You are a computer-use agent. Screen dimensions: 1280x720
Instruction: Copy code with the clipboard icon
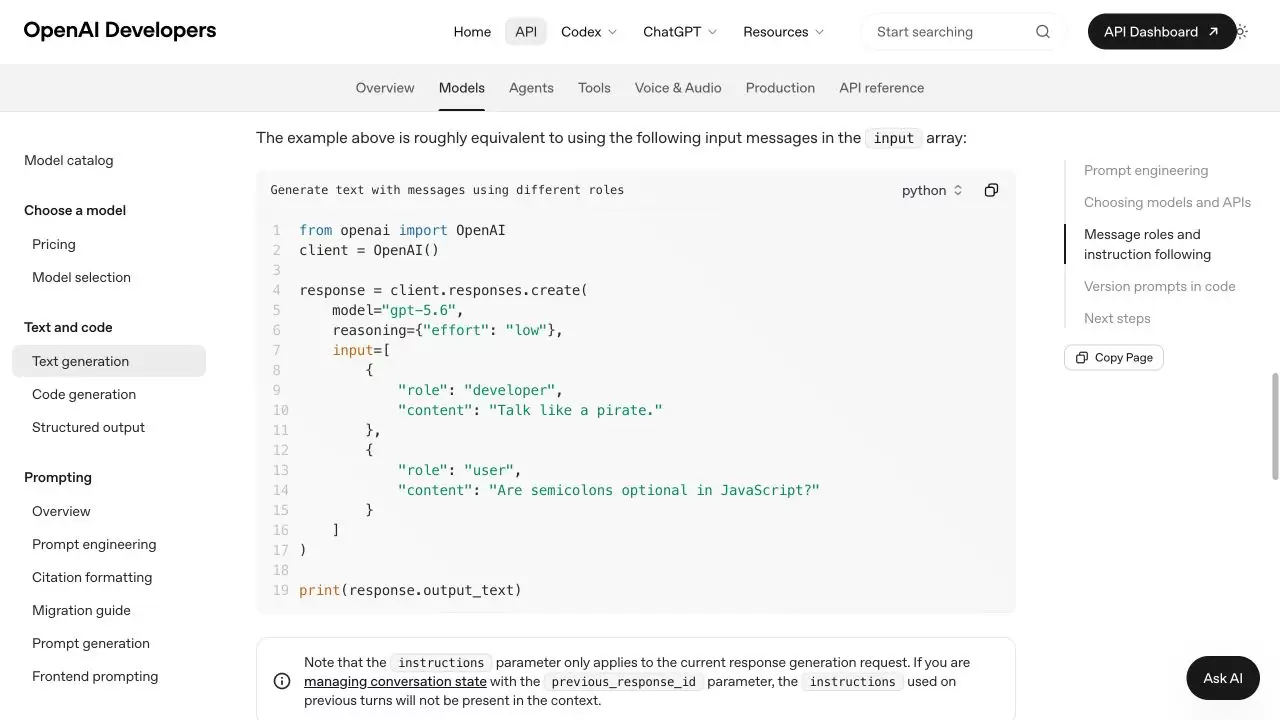coord(991,190)
